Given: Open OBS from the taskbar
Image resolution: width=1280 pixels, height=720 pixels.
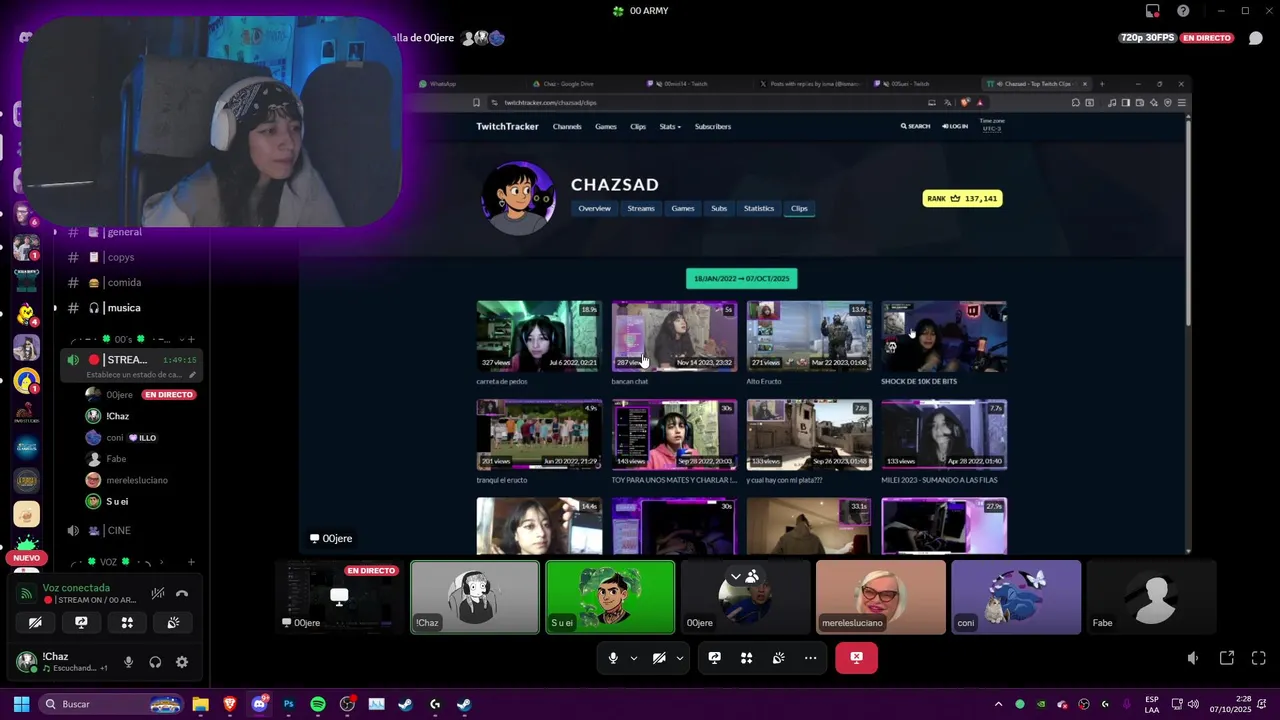Looking at the screenshot, I should 347,704.
